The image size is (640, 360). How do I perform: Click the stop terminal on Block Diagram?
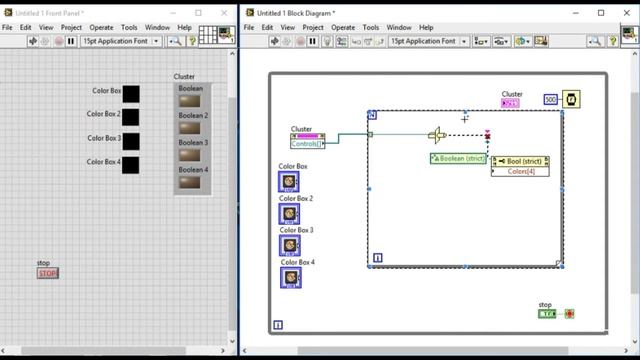[547, 313]
